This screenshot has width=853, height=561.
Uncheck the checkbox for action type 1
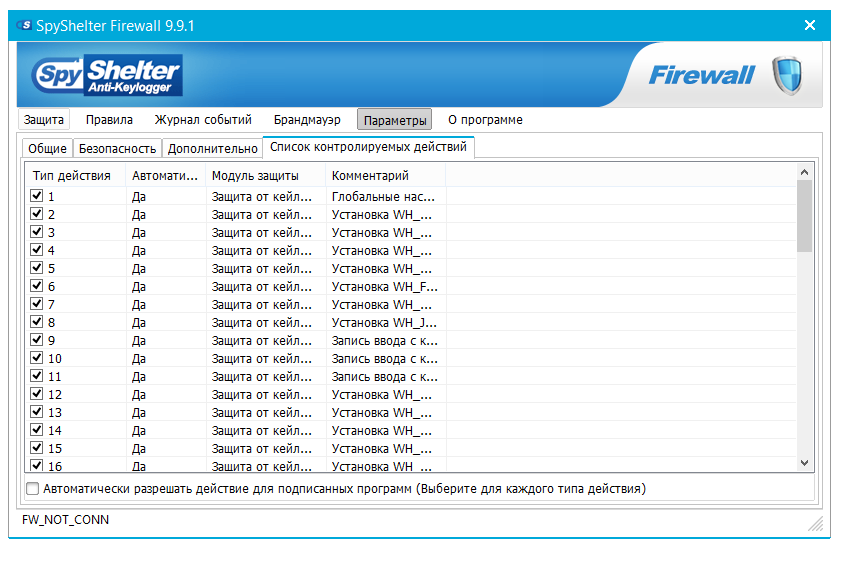coord(36,195)
